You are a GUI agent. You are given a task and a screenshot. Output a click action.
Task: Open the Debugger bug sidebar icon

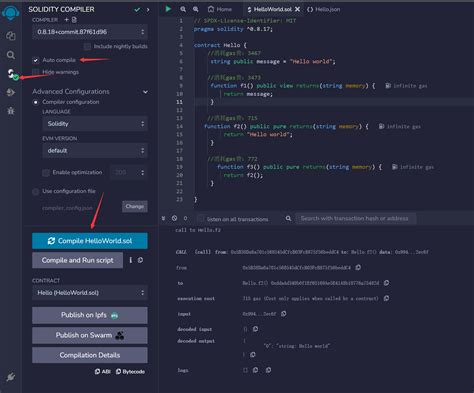[x=11, y=111]
